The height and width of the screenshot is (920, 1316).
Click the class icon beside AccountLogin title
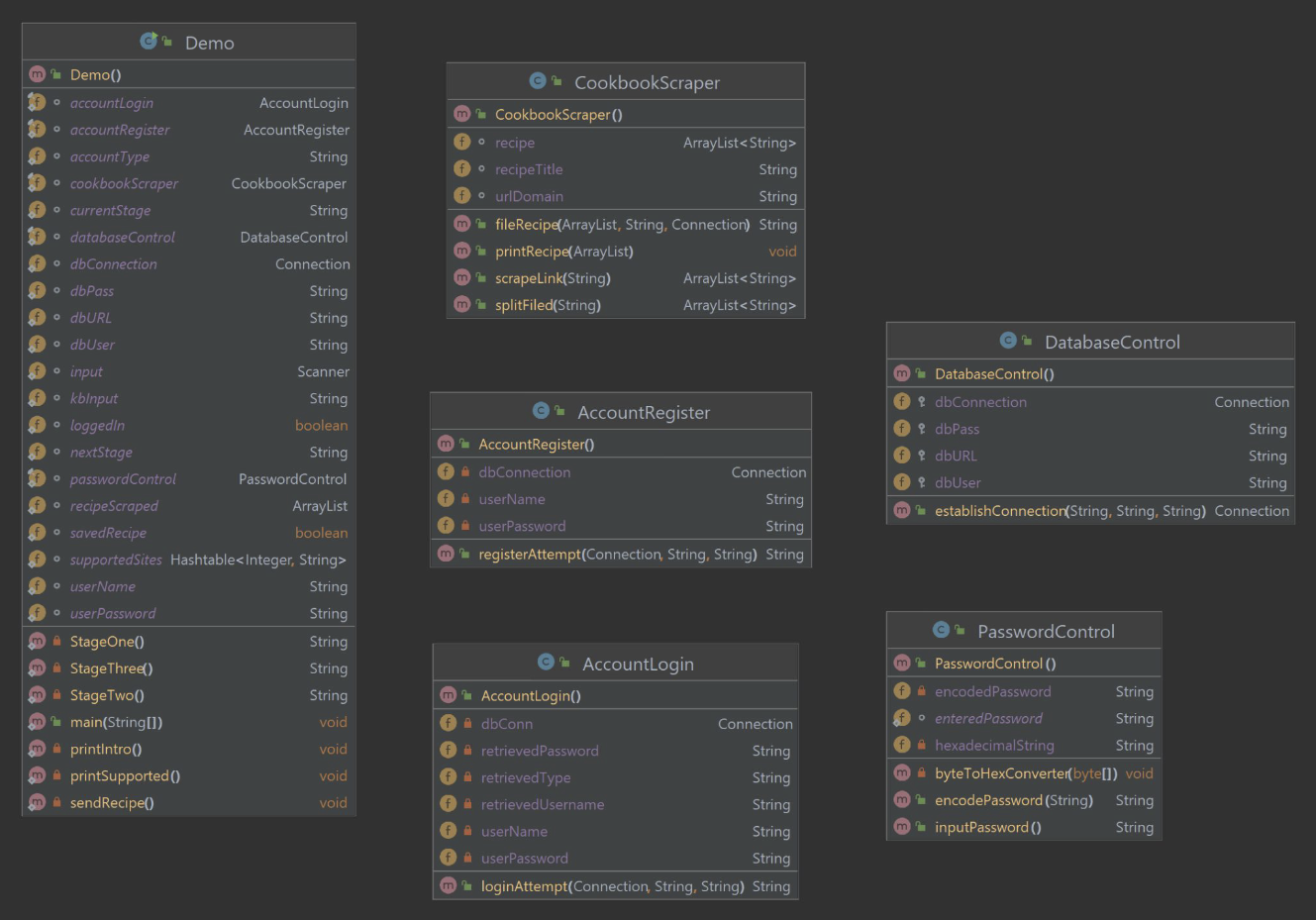546,663
